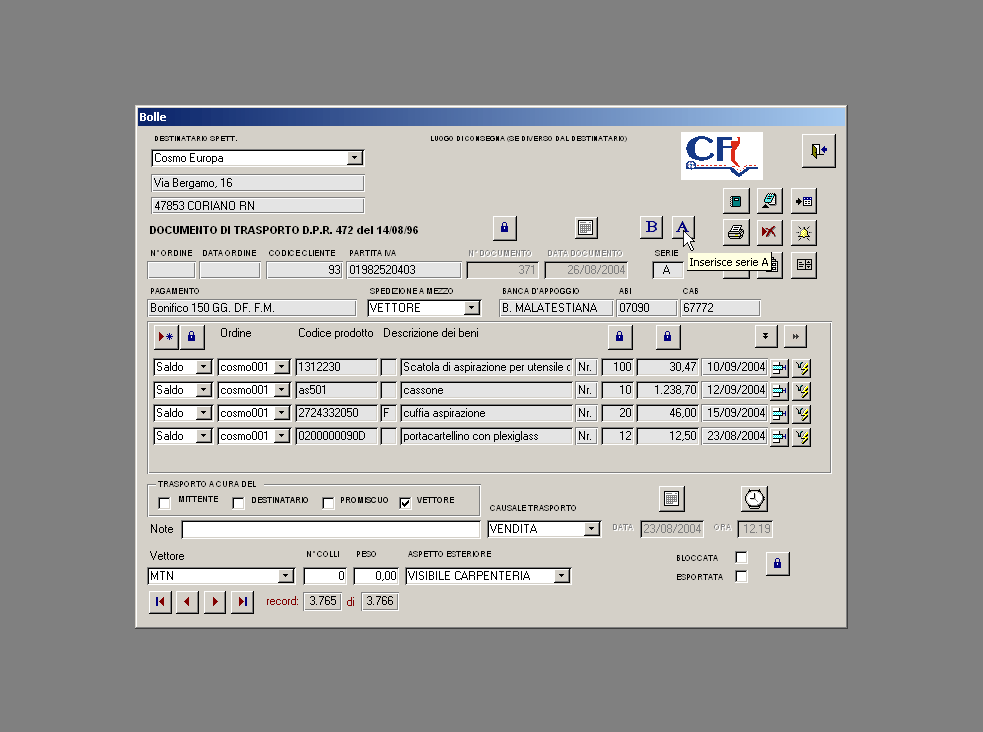Open the Saldo dropdown on the 1312230 row

coord(204,367)
